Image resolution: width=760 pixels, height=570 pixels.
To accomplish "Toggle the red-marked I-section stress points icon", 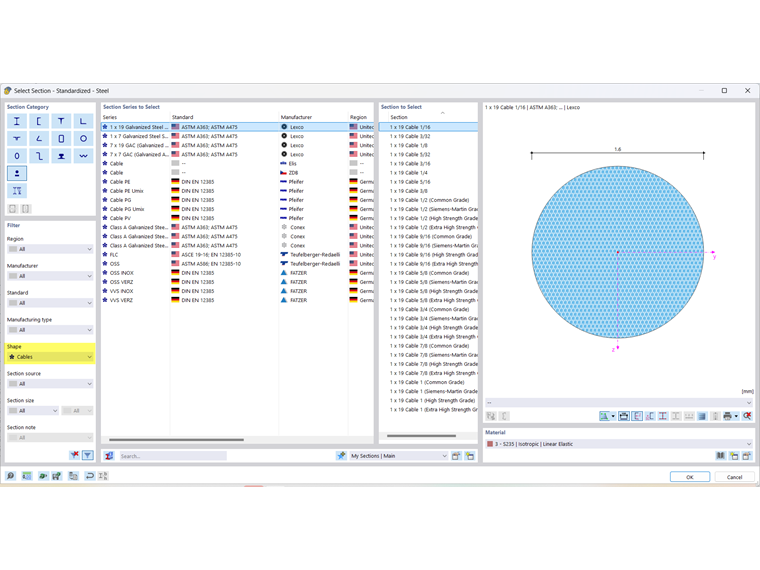I will pyautogui.click(x=663, y=416).
